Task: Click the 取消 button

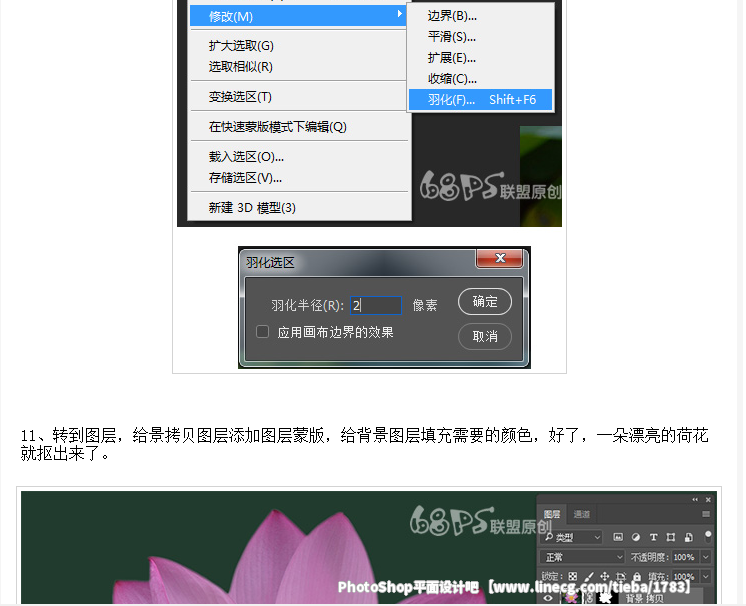Action: [485, 337]
